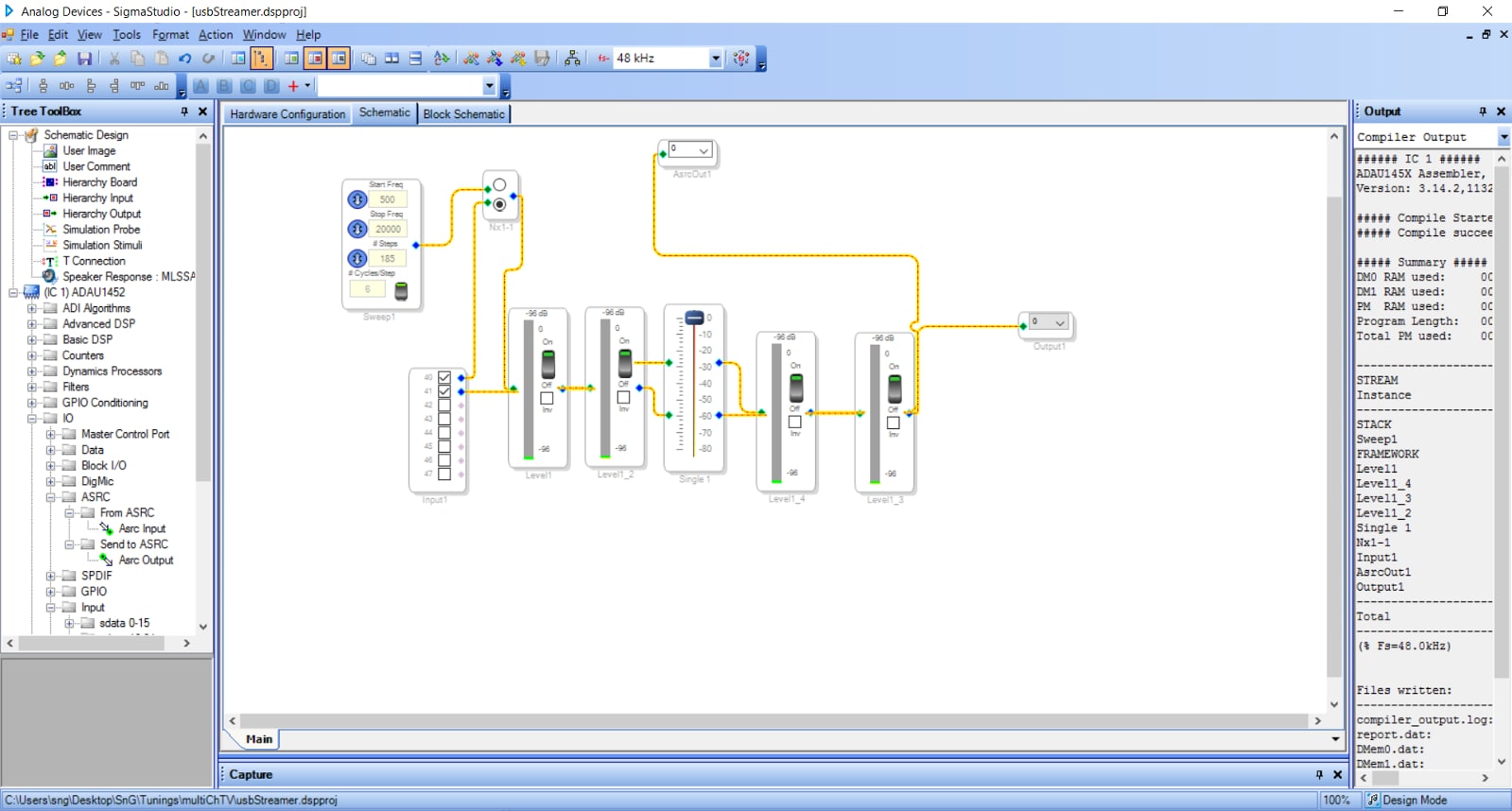Click the Arc Output icon in tree
Screen dimensions: 1512x811
pyautogui.click(x=107, y=560)
